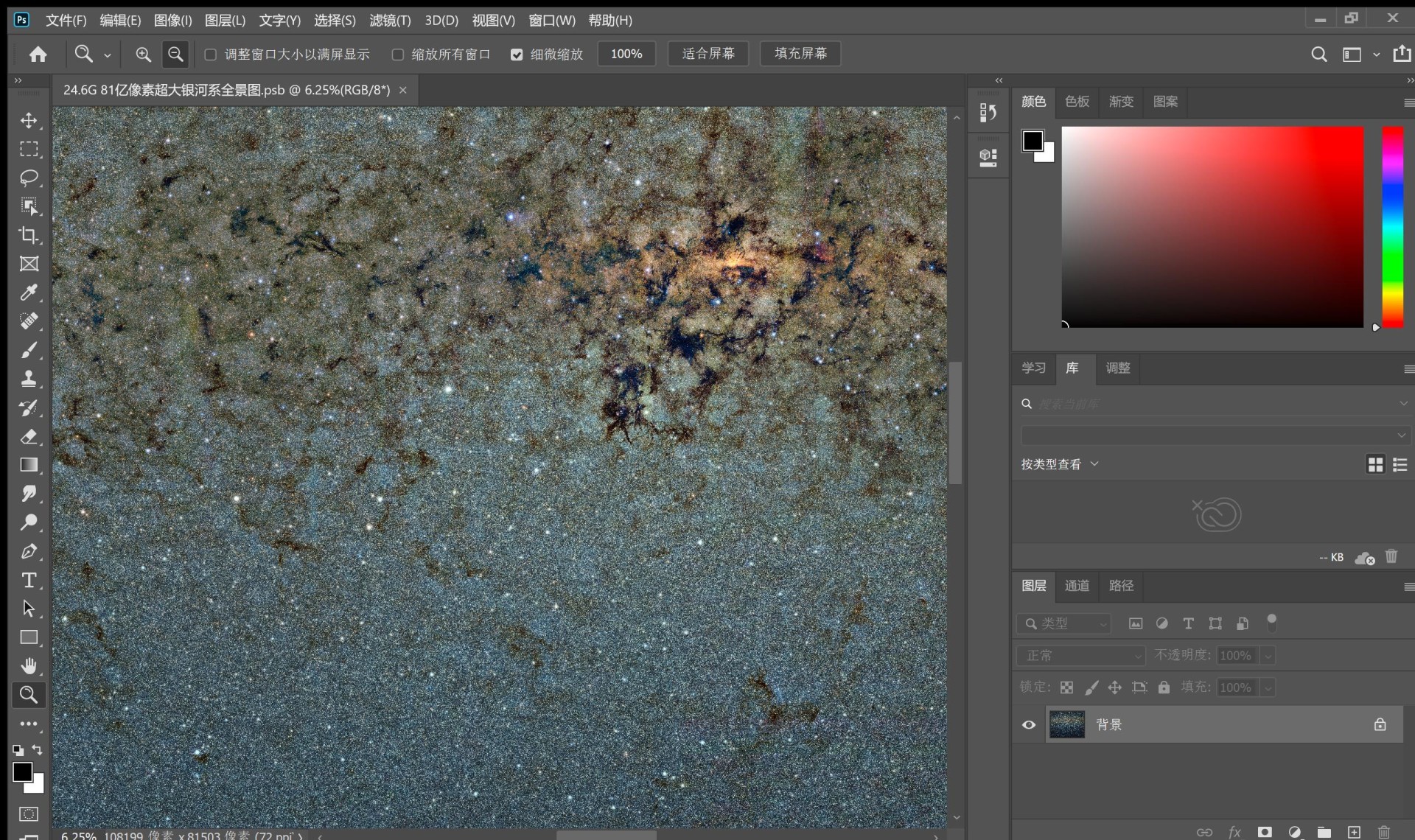Screen dimensions: 1415x840
Task: Switch to the 通道 tab
Action: 1077,586
